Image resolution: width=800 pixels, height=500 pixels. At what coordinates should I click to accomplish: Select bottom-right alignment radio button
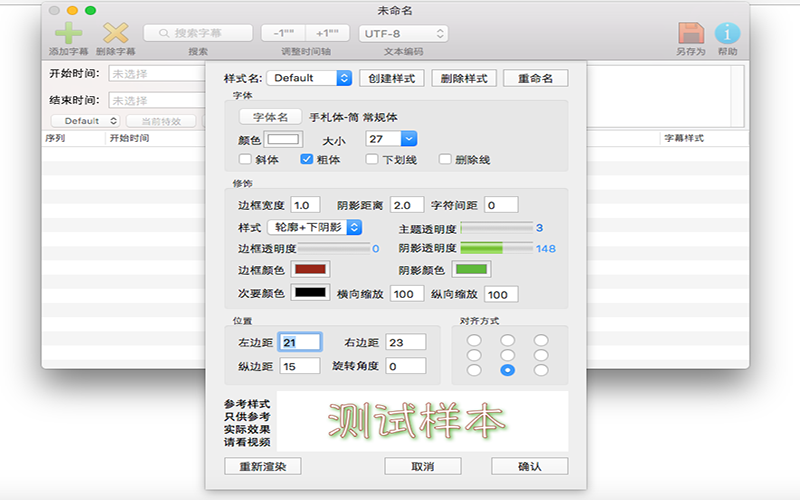541,370
